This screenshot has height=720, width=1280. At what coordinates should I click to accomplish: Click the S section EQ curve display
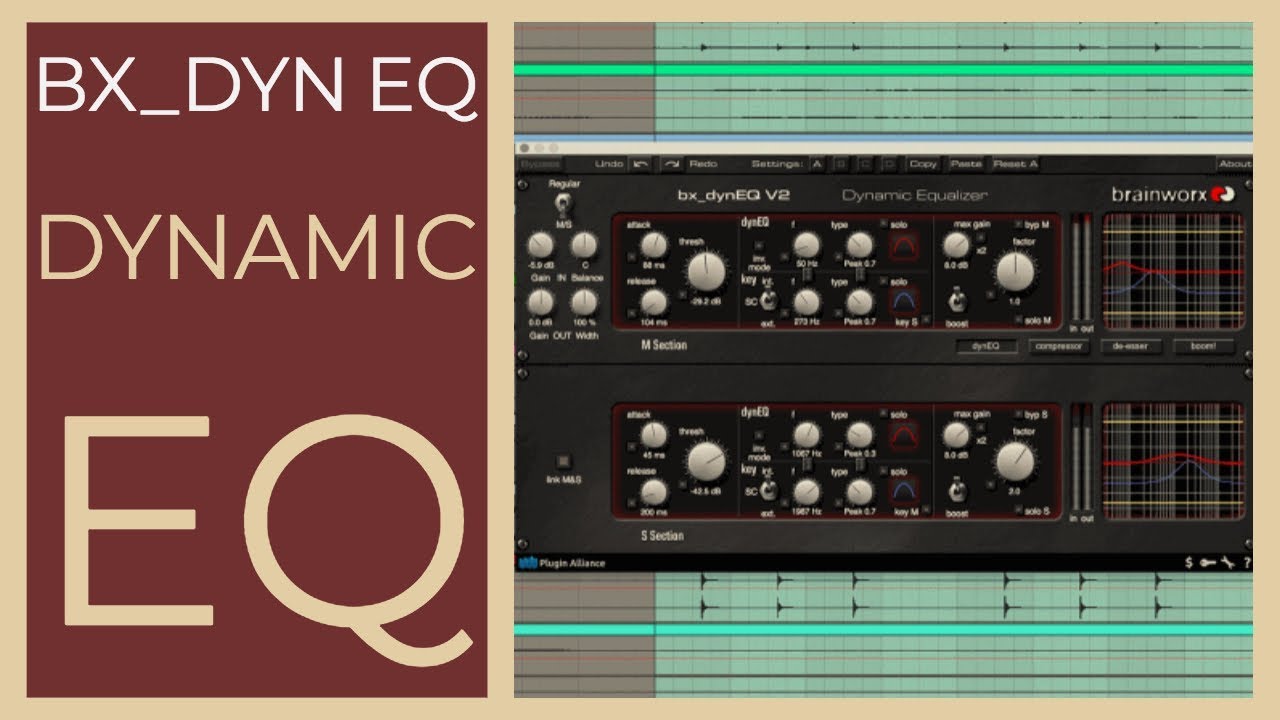1173,461
